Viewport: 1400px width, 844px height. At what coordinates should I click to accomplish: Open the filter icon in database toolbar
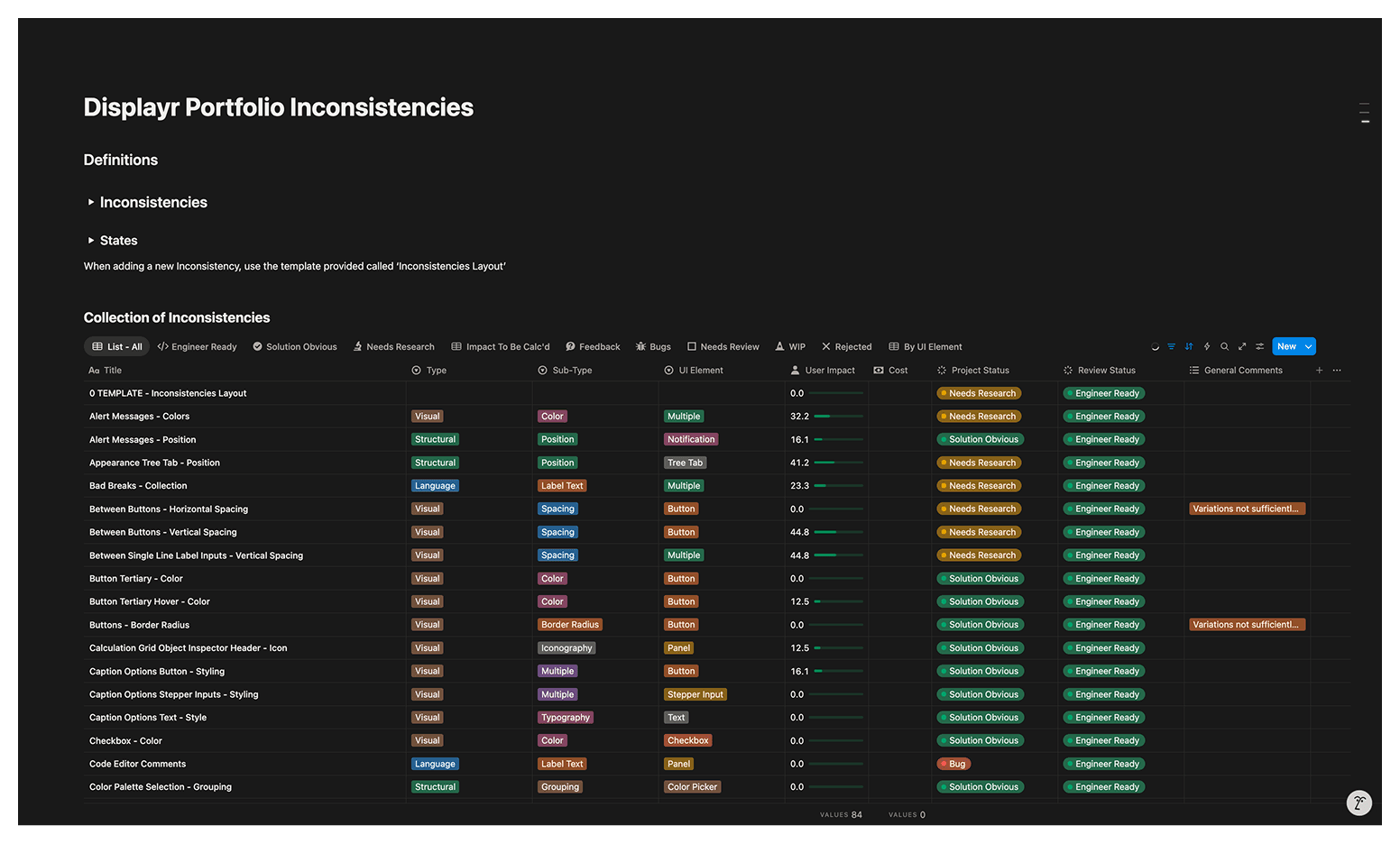(1171, 346)
